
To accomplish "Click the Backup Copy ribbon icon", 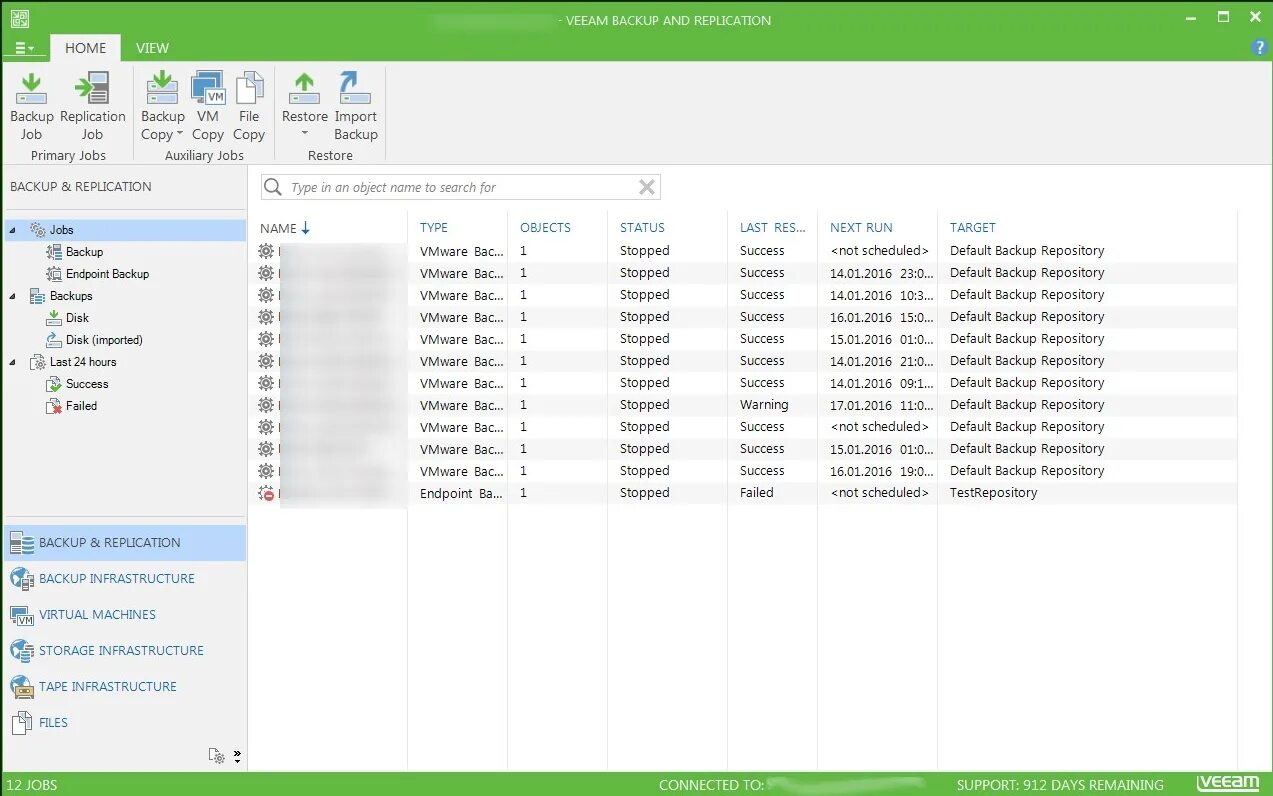I will coord(162,88).
